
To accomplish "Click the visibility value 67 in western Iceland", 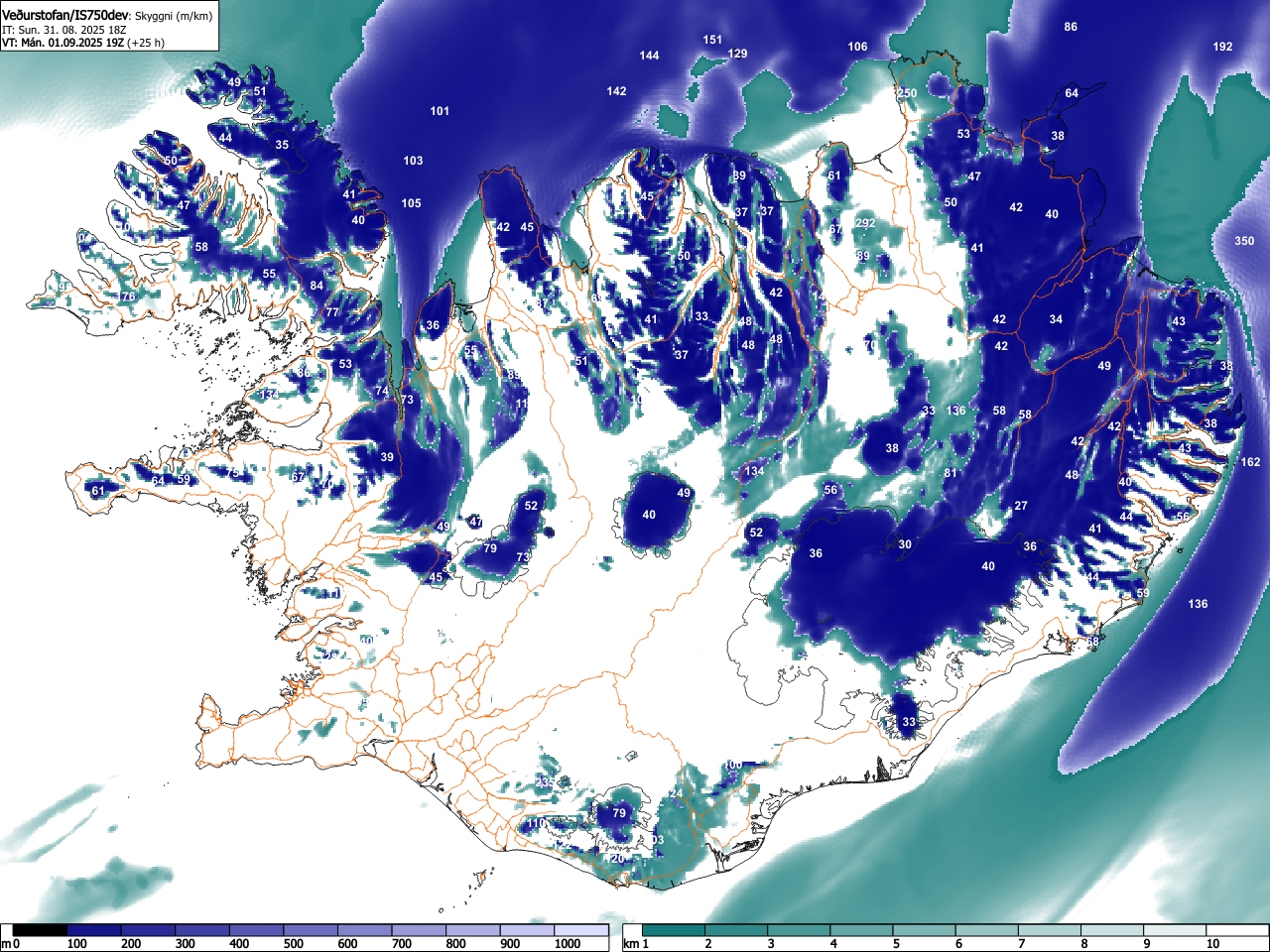I will pos(298,477).
